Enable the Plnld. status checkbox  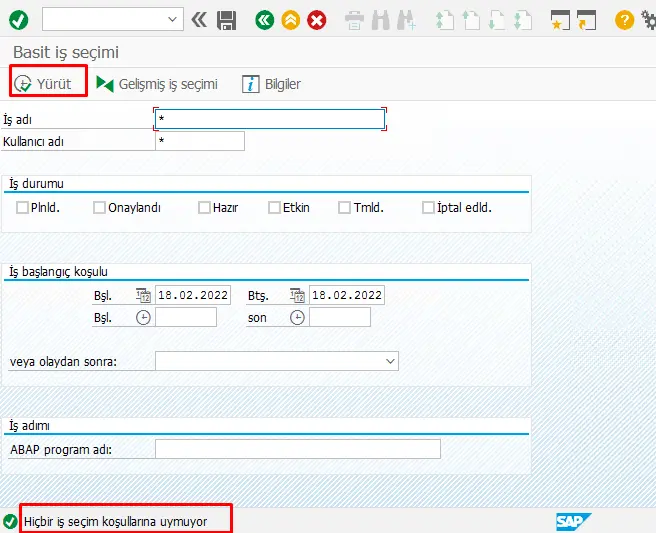pyautogui.click(x=23, y=208)
